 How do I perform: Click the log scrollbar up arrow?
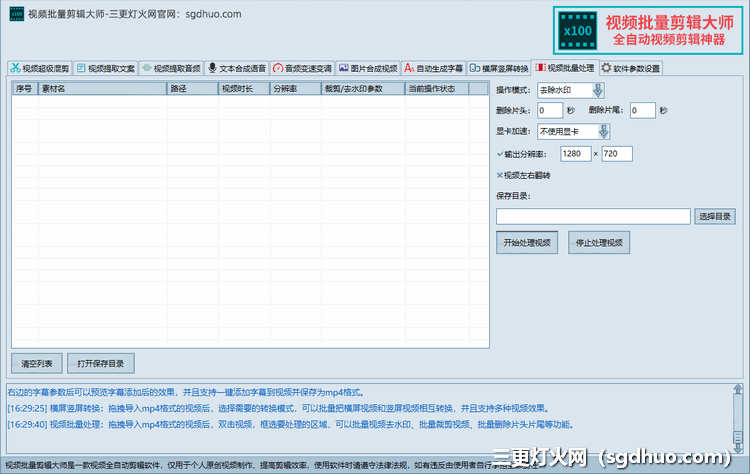pyautogui.click(x=738, y=389)
